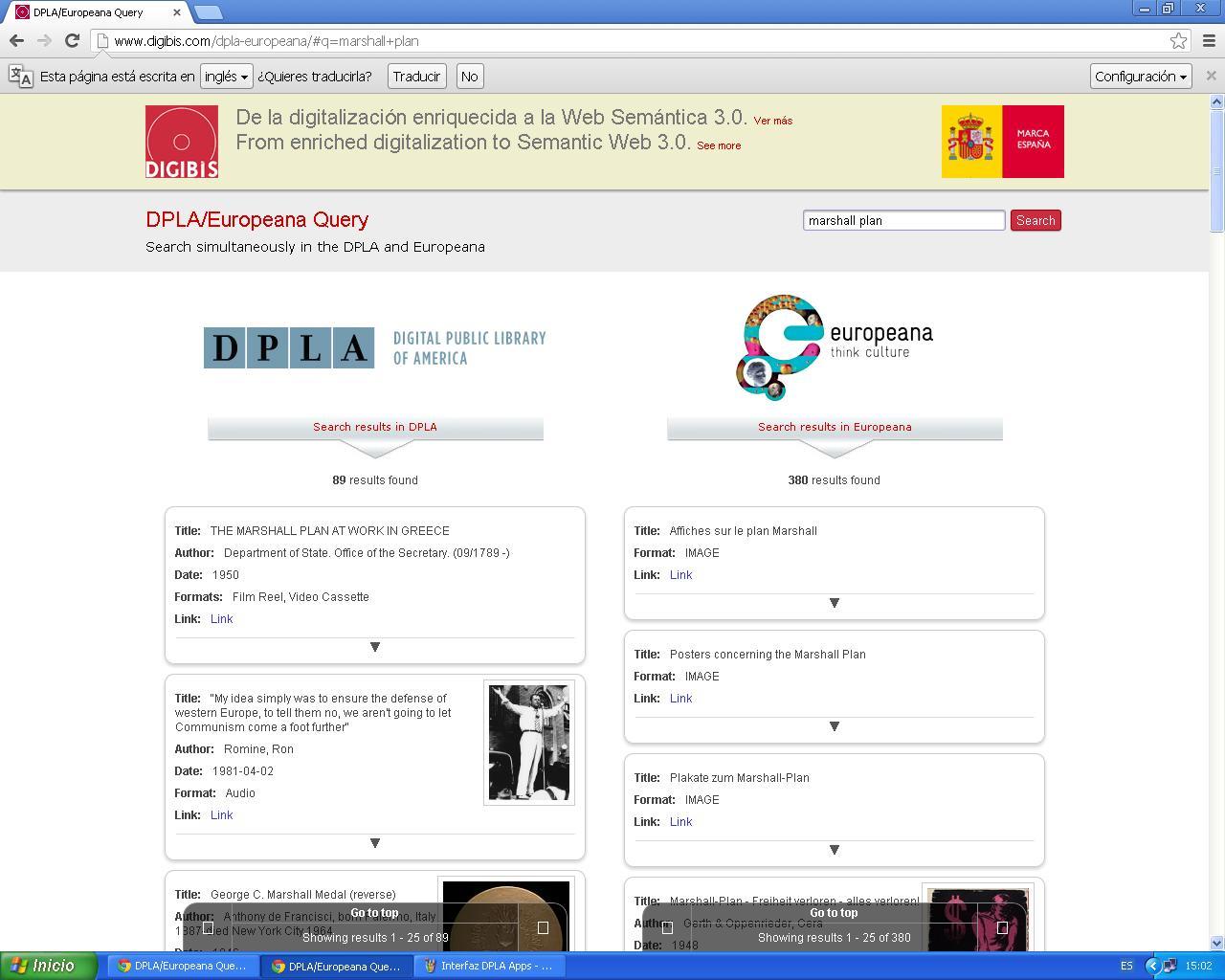
Task: Click the DPLA logo banner
Action: pos(374,347)
